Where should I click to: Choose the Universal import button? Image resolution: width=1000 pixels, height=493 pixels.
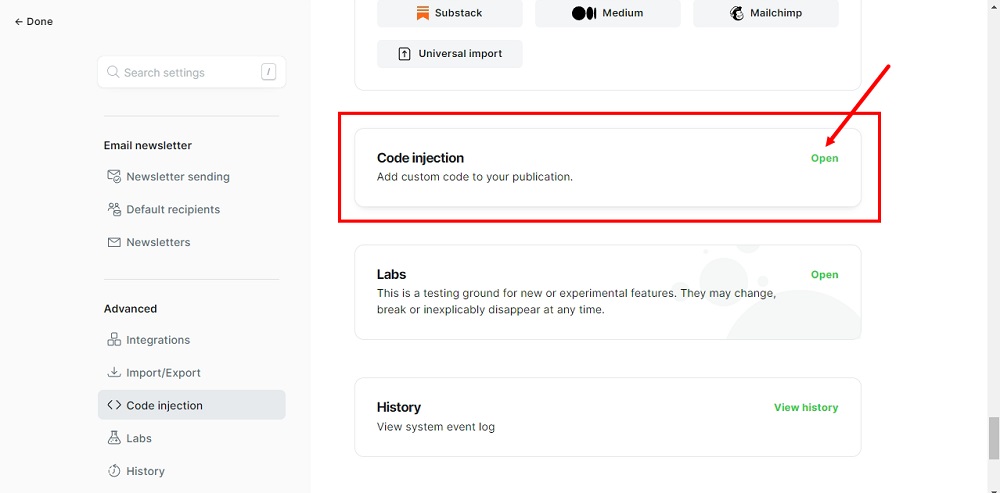point(450,54)
